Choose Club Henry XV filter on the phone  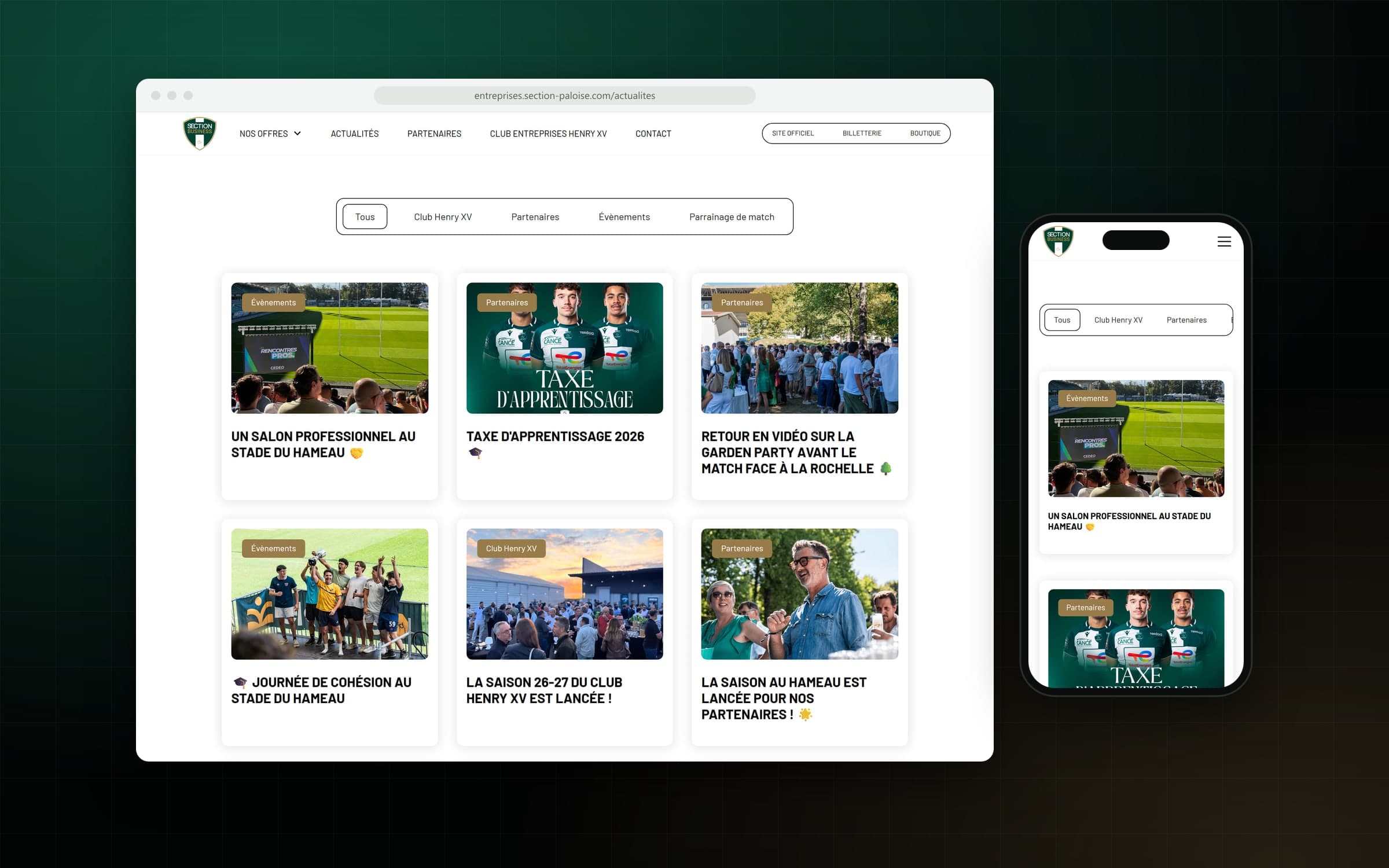click(1118, 320)
